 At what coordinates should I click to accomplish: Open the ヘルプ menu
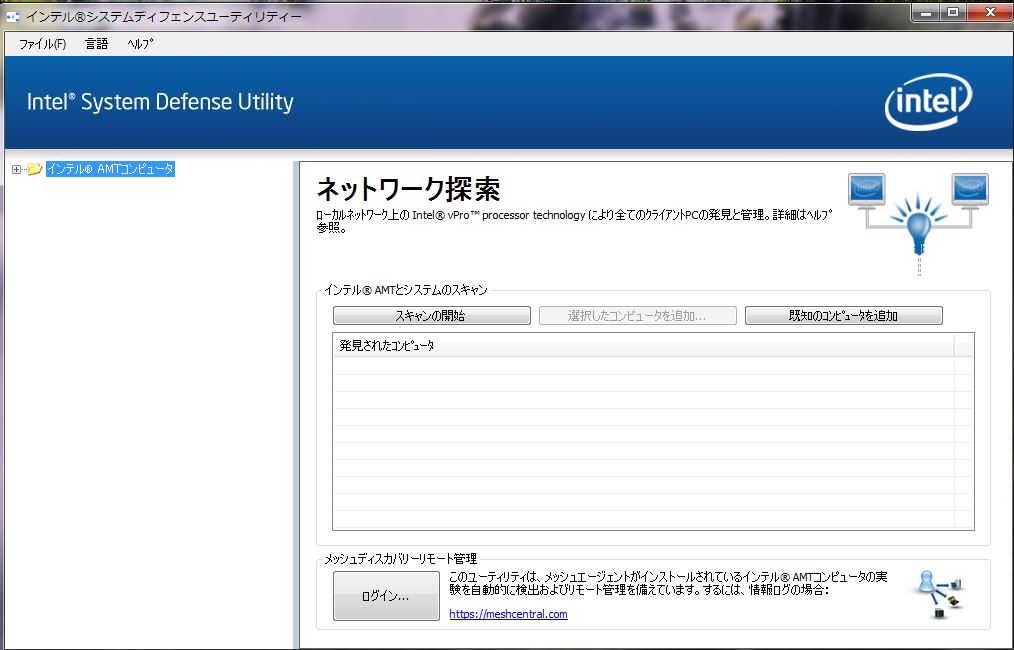[x=140, y=44]
